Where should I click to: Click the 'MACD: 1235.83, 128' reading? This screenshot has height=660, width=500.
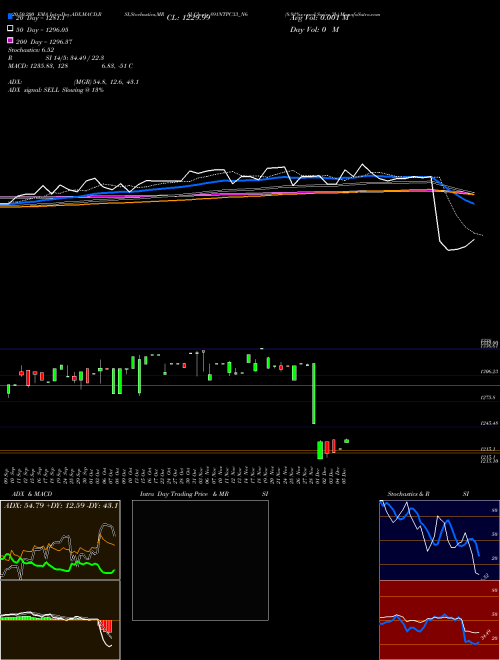pos(38,66)
